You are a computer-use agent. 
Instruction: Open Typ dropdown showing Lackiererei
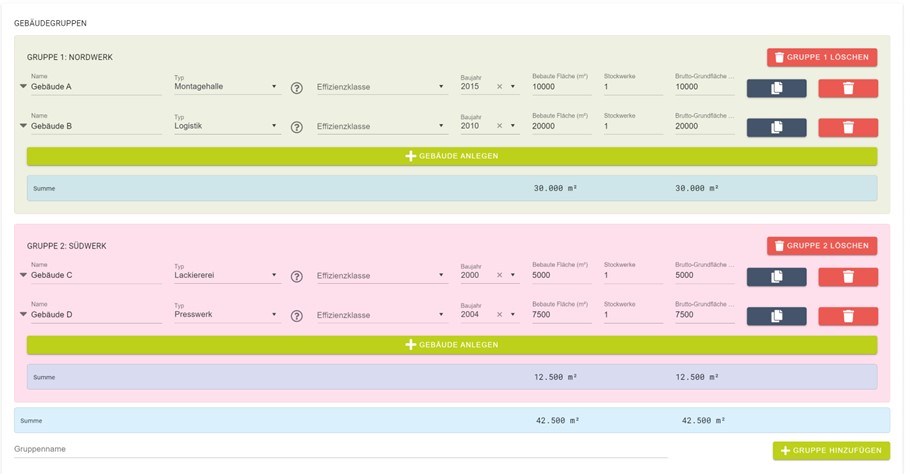225,275
